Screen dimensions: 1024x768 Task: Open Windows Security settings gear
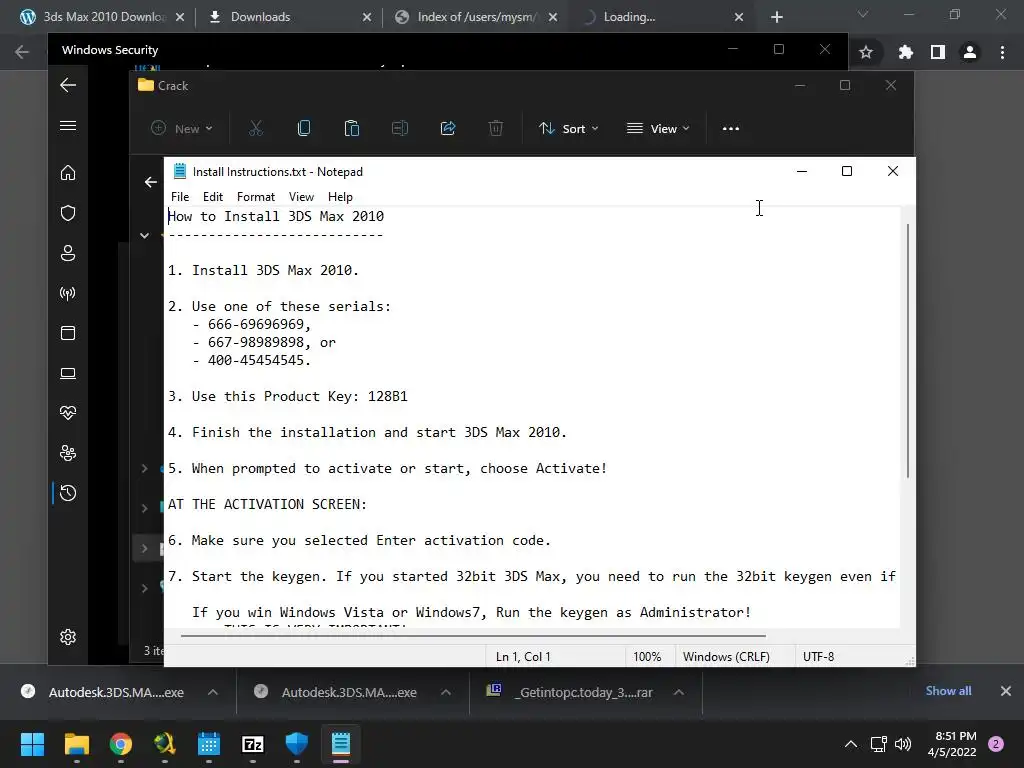coord(68,637)
